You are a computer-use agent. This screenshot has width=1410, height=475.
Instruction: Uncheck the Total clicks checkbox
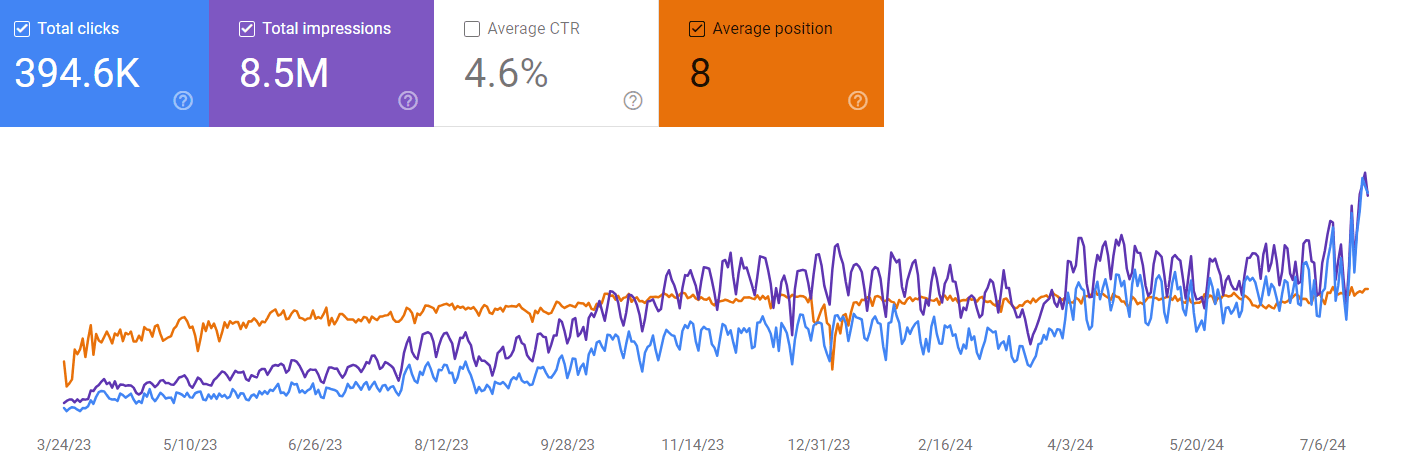pos(22,29)
